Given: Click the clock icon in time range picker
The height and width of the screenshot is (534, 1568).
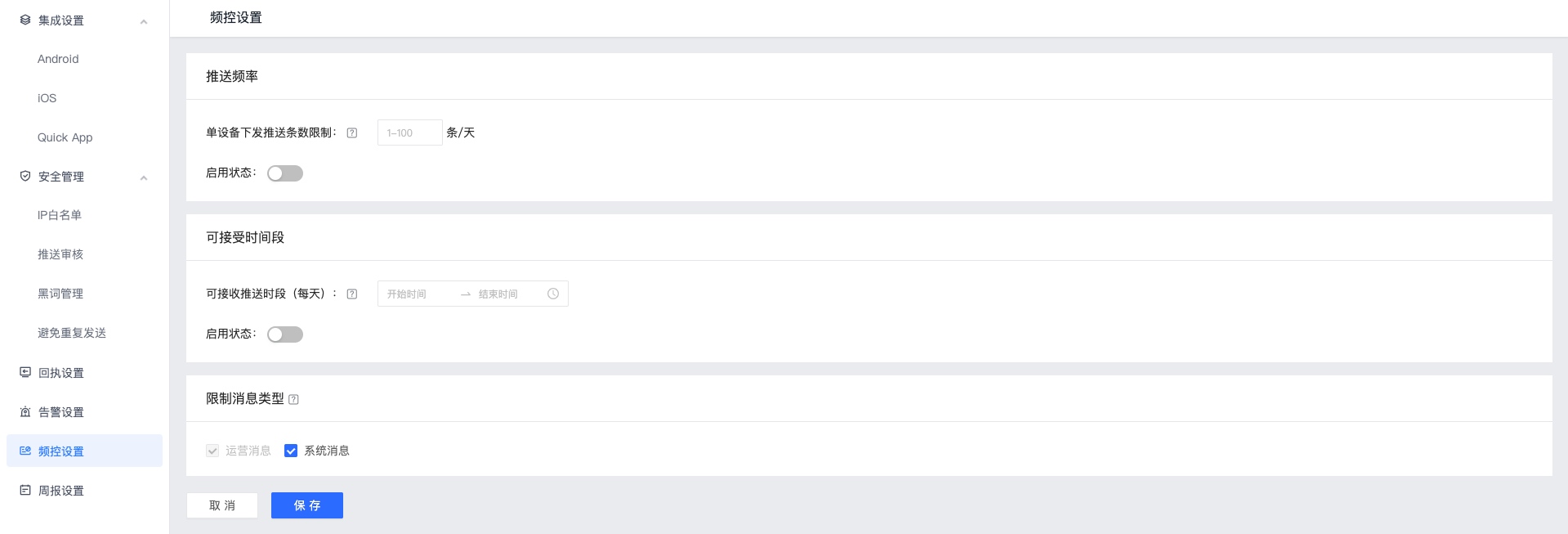Looking at the screenshot, I should coord(553,294).
